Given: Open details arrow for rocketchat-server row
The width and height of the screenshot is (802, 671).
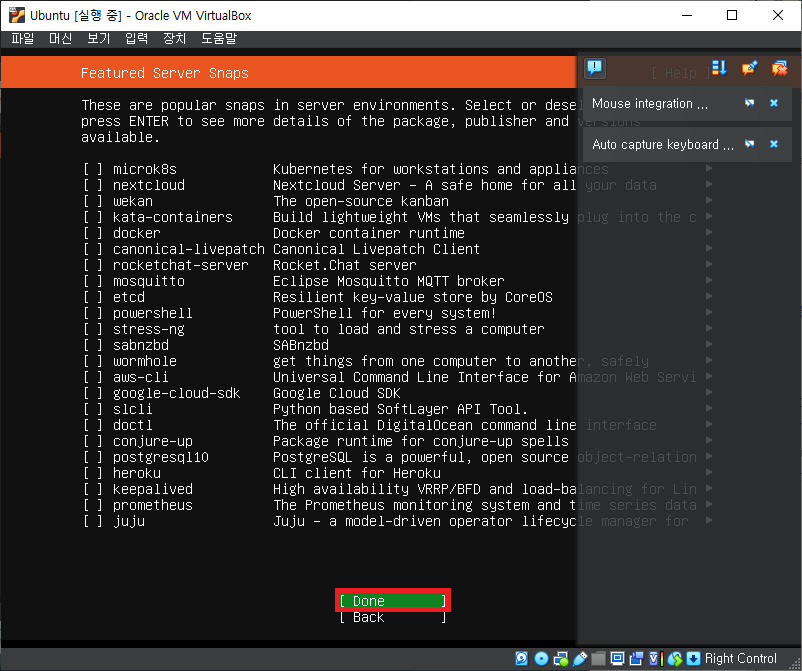Looking at the screenshot, I should 709,264.
